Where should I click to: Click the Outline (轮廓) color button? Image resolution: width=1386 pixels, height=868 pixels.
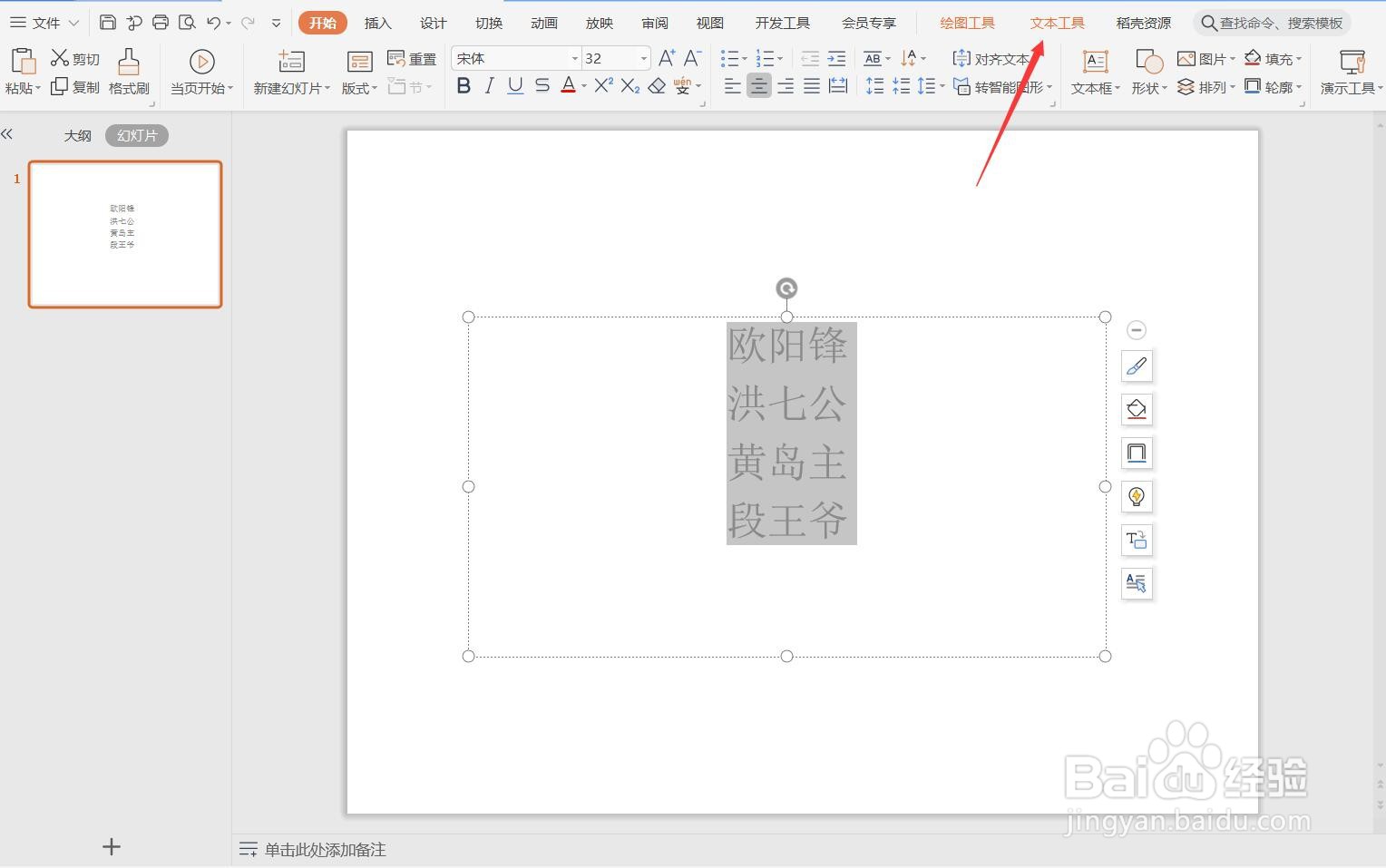pyautogui.click(x=1273, y=87)
